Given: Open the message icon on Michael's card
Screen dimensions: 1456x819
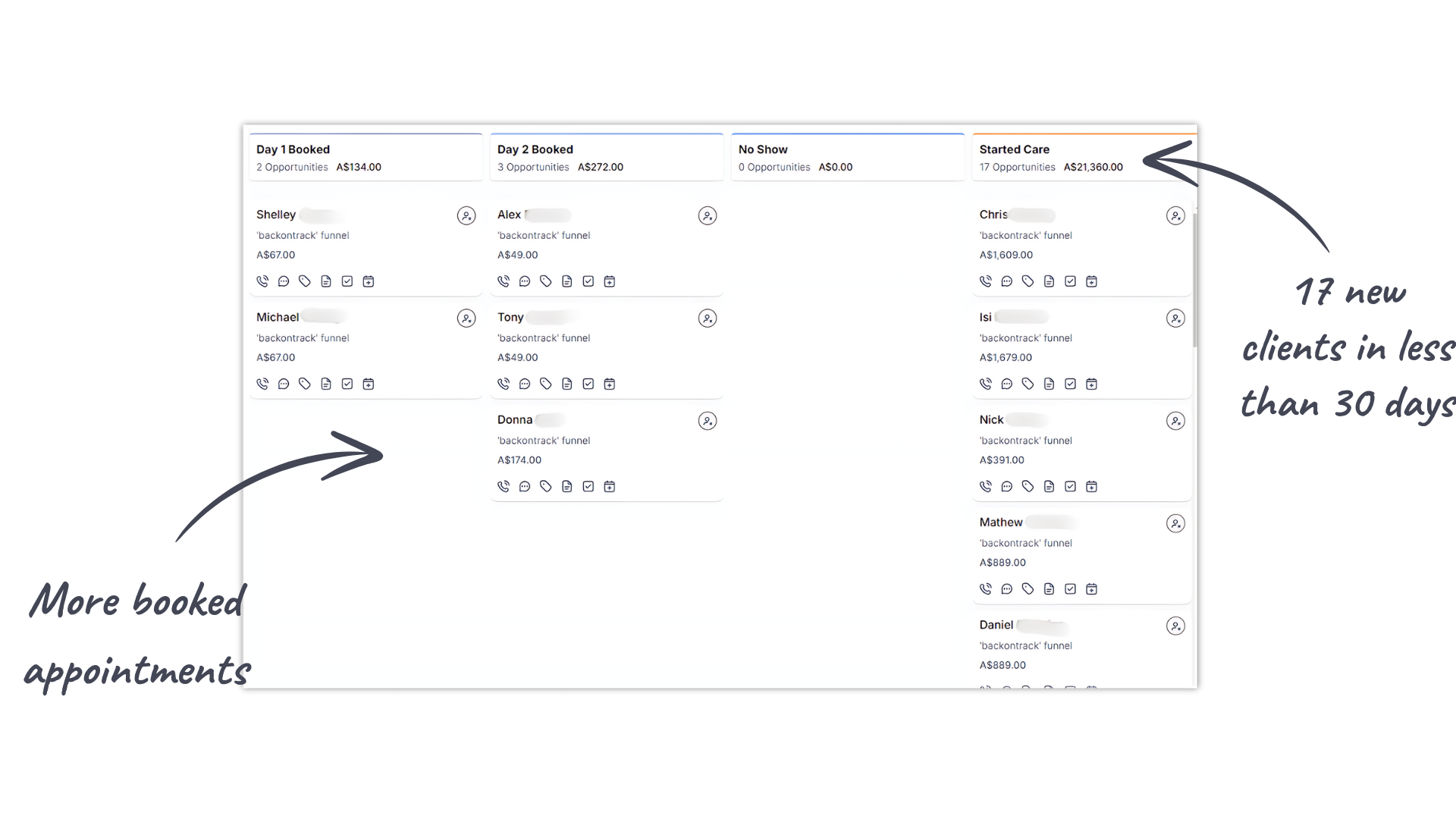Looking at the screenshot, I should 284,384.
